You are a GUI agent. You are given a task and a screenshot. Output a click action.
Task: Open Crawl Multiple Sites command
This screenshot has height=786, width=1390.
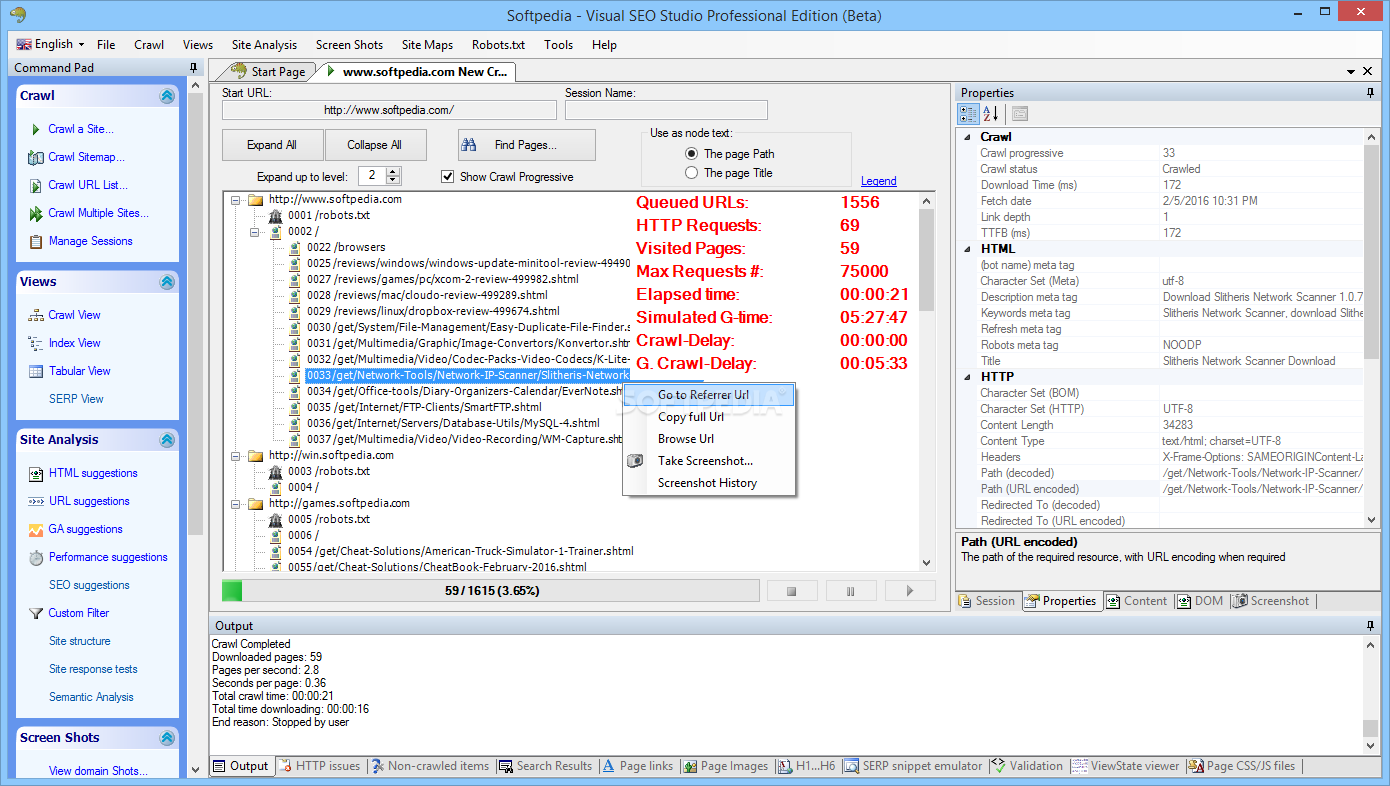click(98, 213)
